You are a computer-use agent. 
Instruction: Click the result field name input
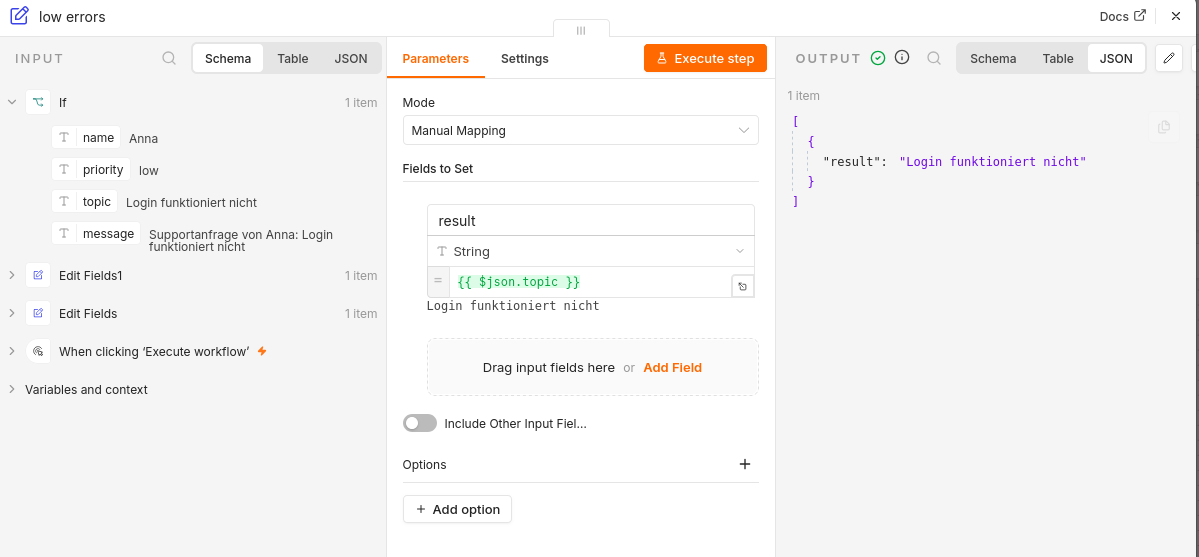coord(590,220)
